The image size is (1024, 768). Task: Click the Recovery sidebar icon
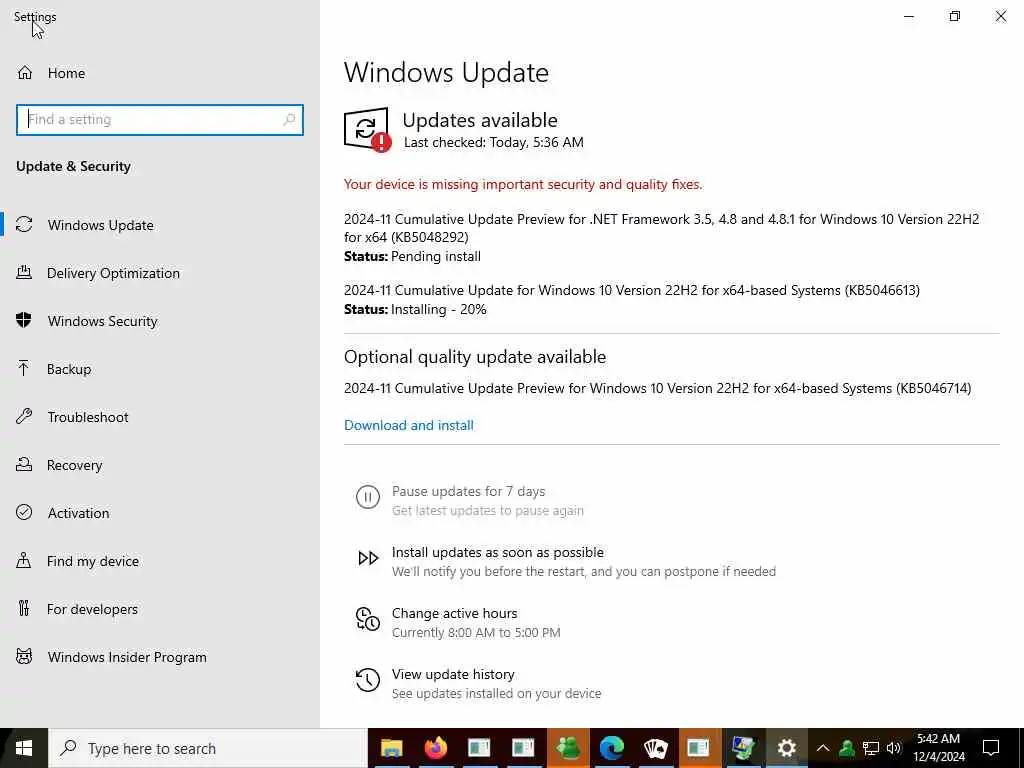(24, 465)
